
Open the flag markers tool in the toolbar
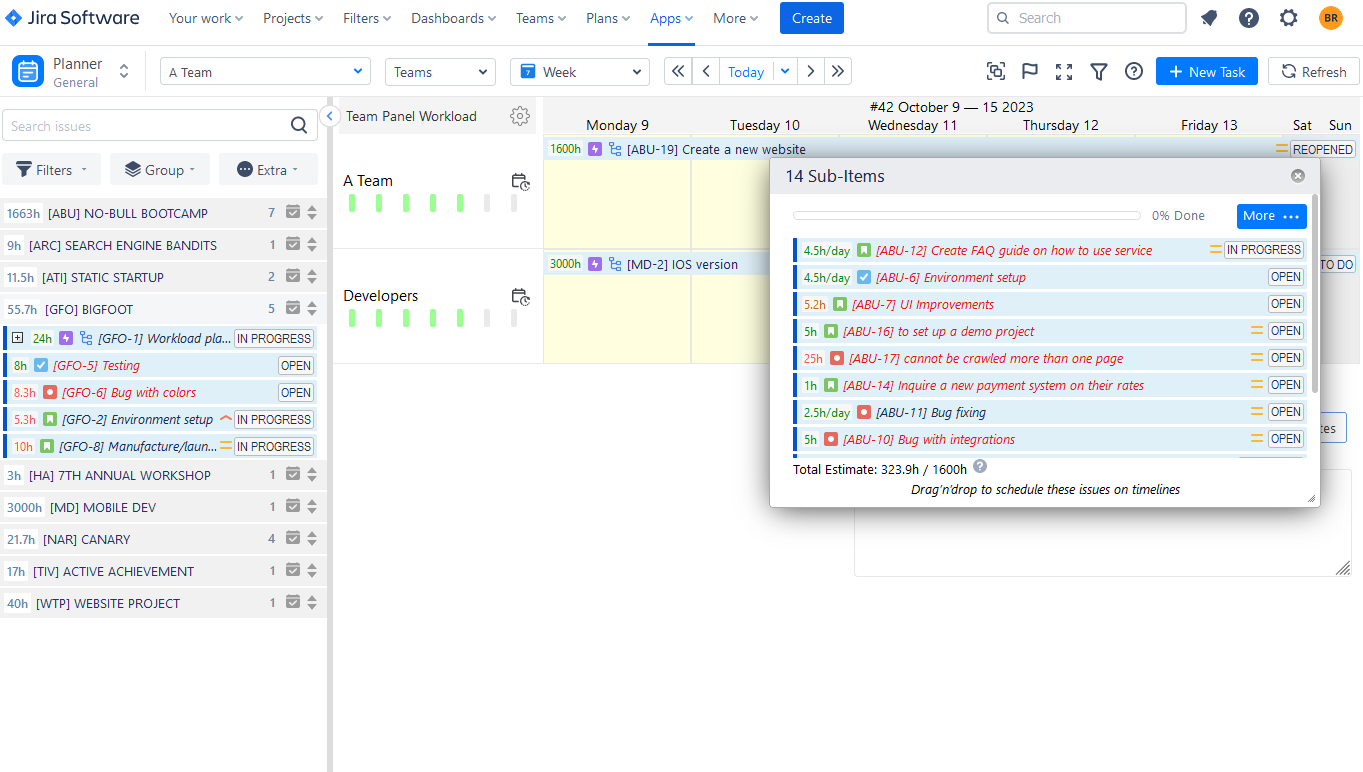coord(1029,71)
